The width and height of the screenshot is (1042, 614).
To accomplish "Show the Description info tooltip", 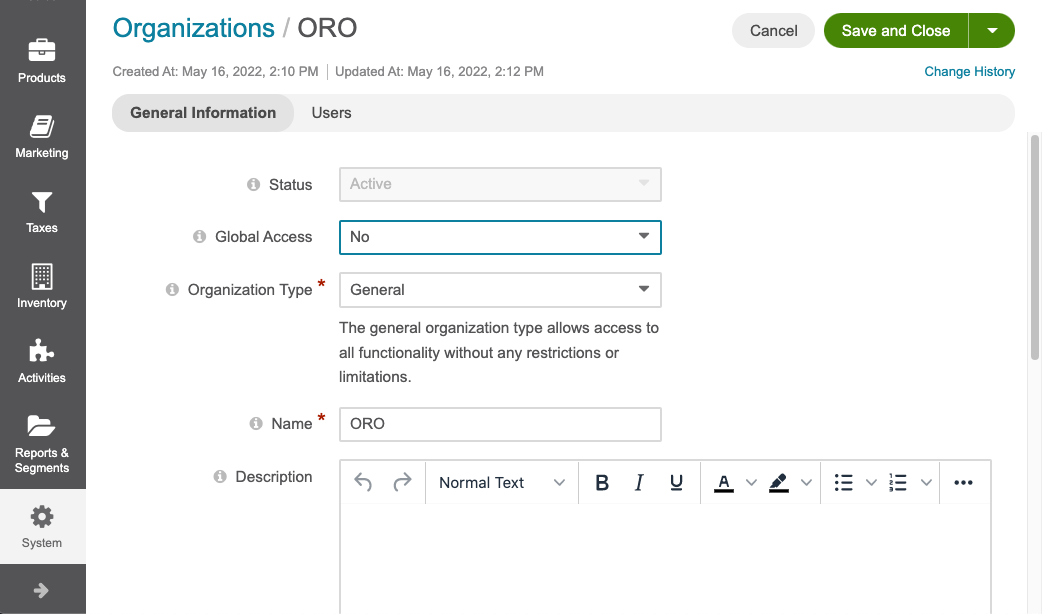I will click(x=220, y=476).
